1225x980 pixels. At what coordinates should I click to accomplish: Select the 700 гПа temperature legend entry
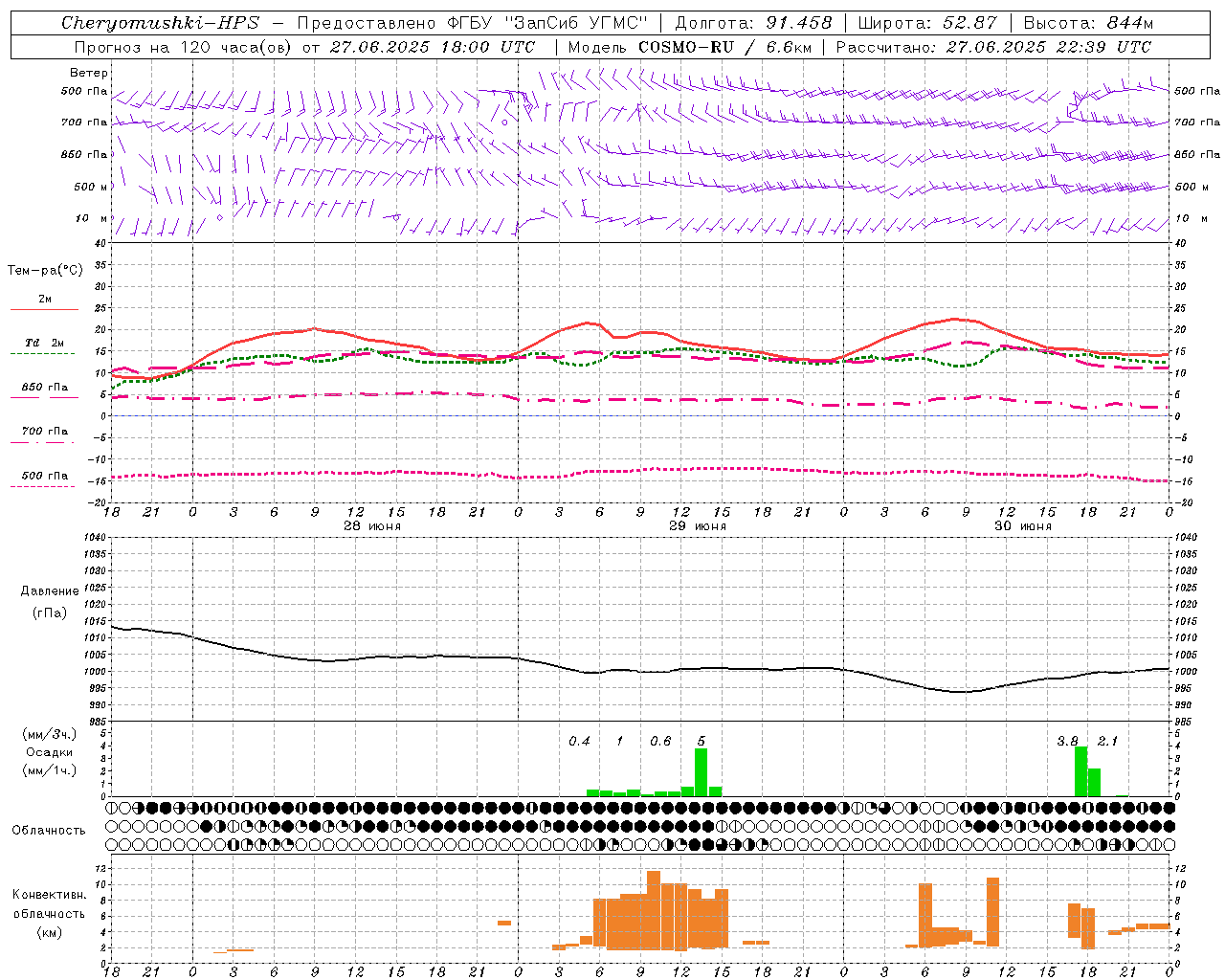(x=45, y=432)
